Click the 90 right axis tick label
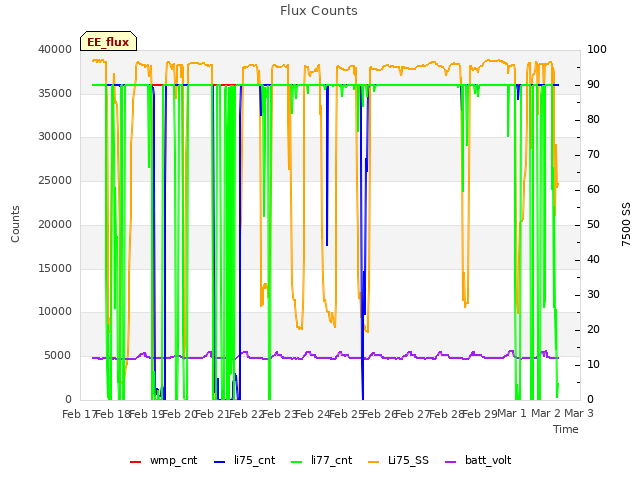 [593, 84]
